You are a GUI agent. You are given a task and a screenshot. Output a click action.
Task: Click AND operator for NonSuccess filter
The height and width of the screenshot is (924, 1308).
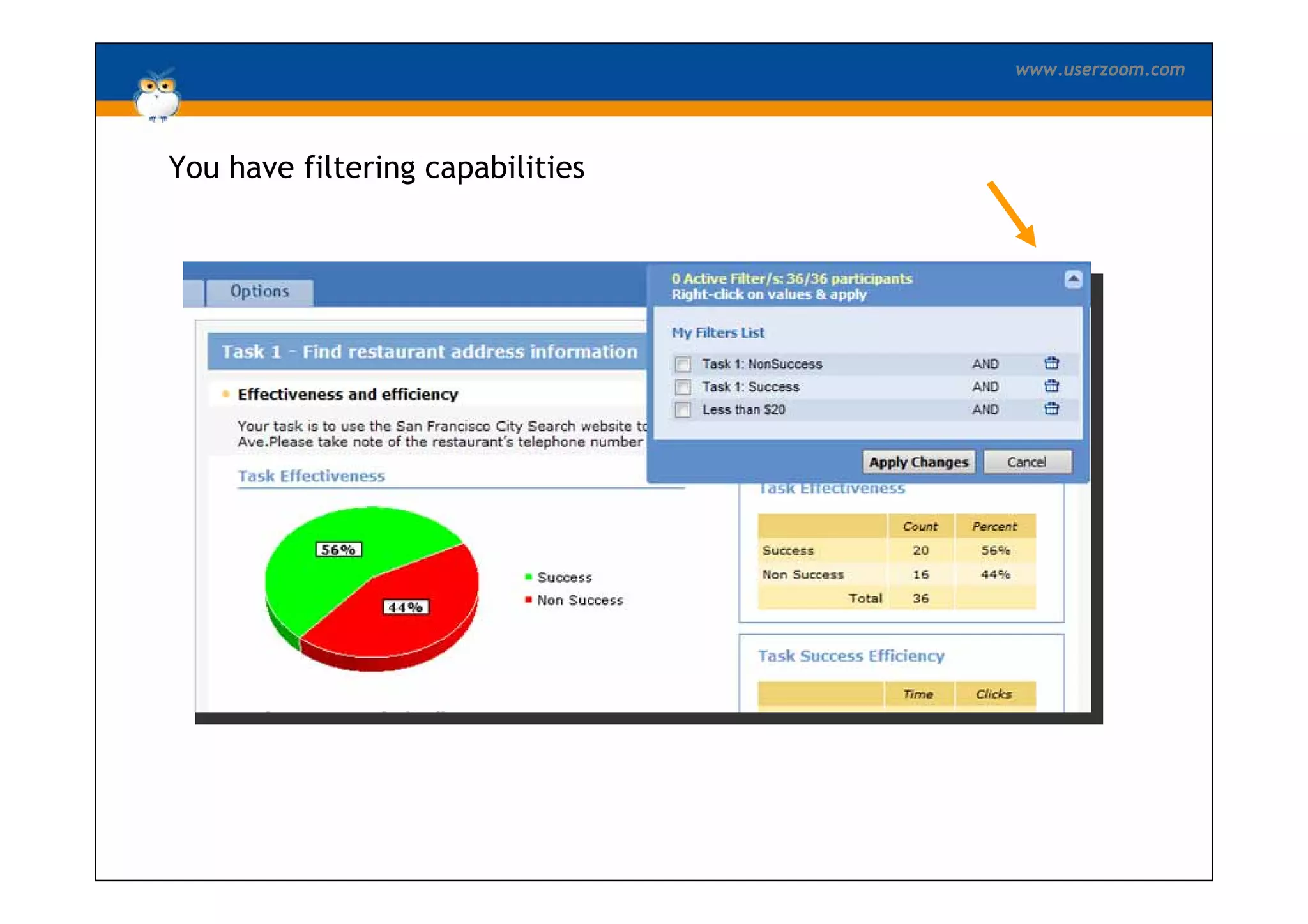(985, 364)
